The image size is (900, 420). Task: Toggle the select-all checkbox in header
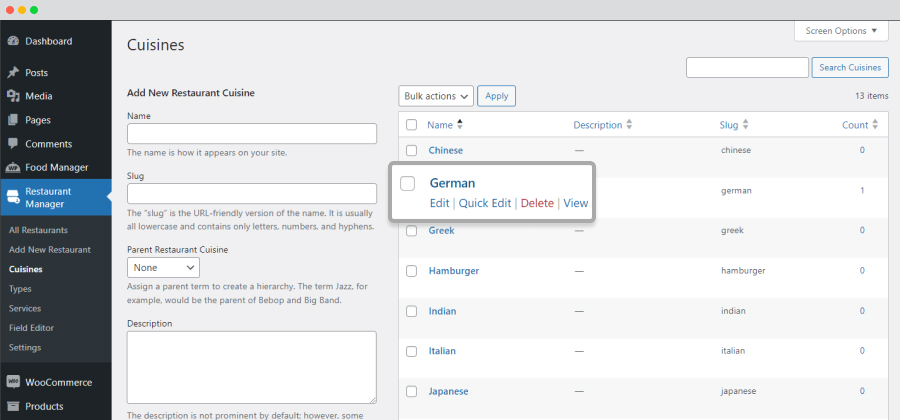coord(412,125)
